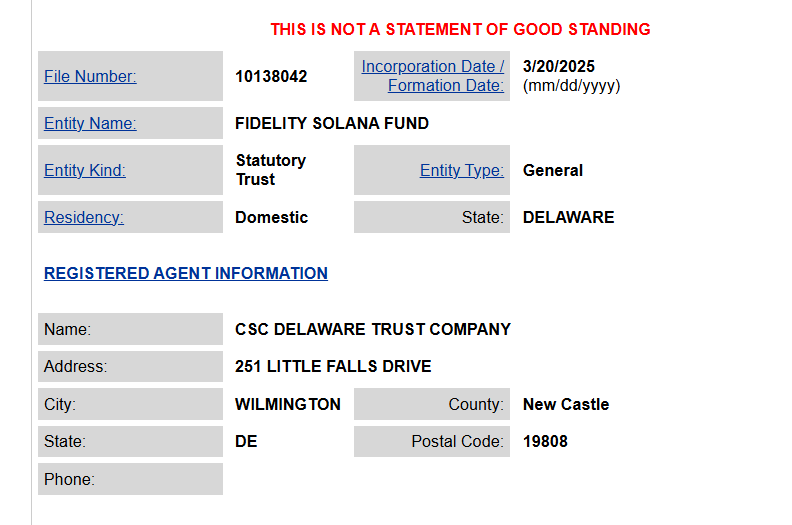Image resolution: width=792 pixels, height=525 pixels.
Task: Click the Domestic residency value
Action: click(x=271, y=217)
